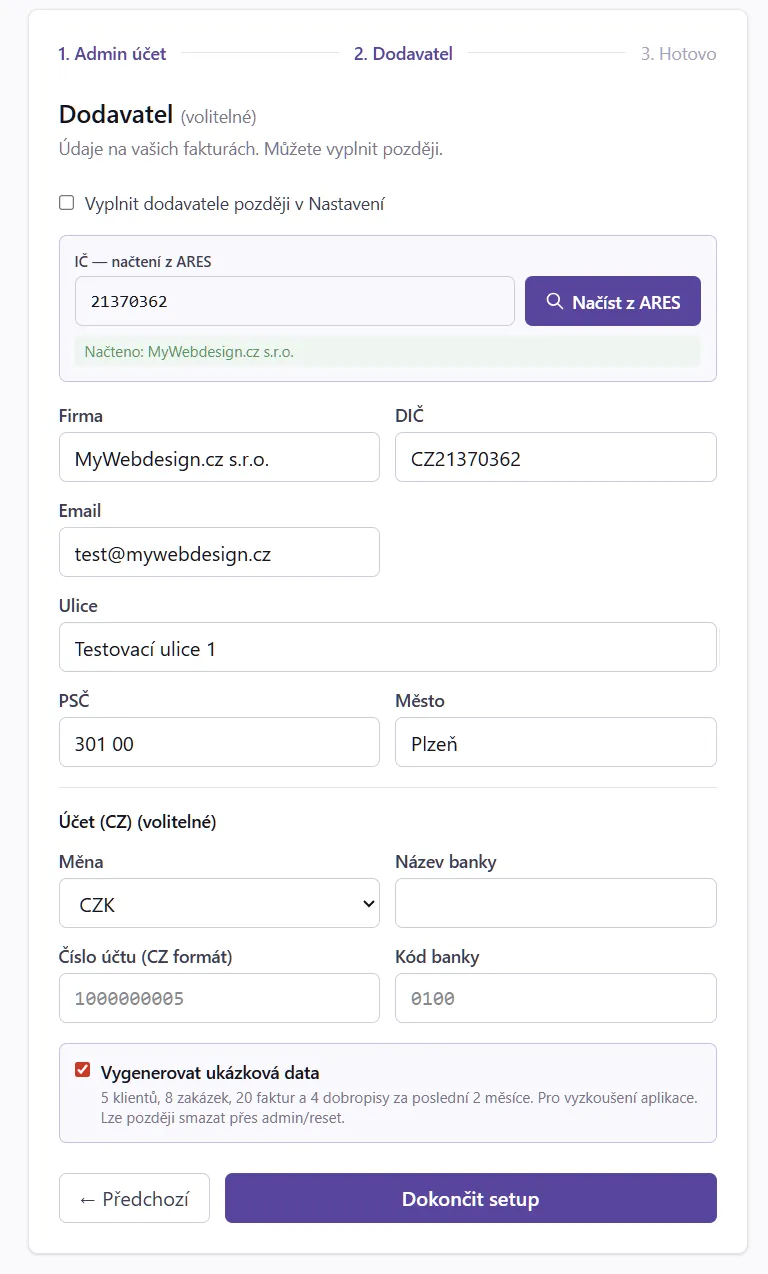Click the empty Název banky field
Viewport: 768px width, 1274px height.
pyautogui.click(x=556, y=903)
